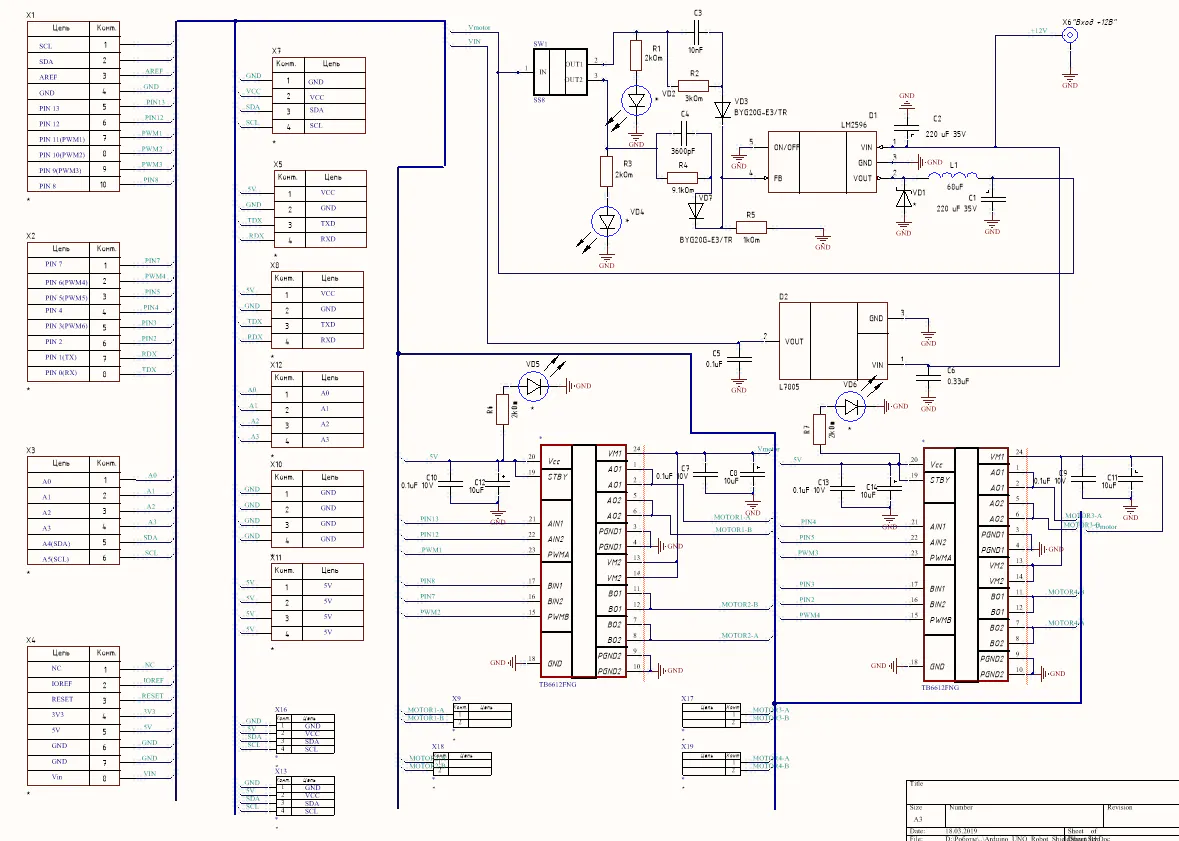This screenshot has width=1179, height=841.
Task: Select the RESET row in connector X4
Action: [74, 700]
